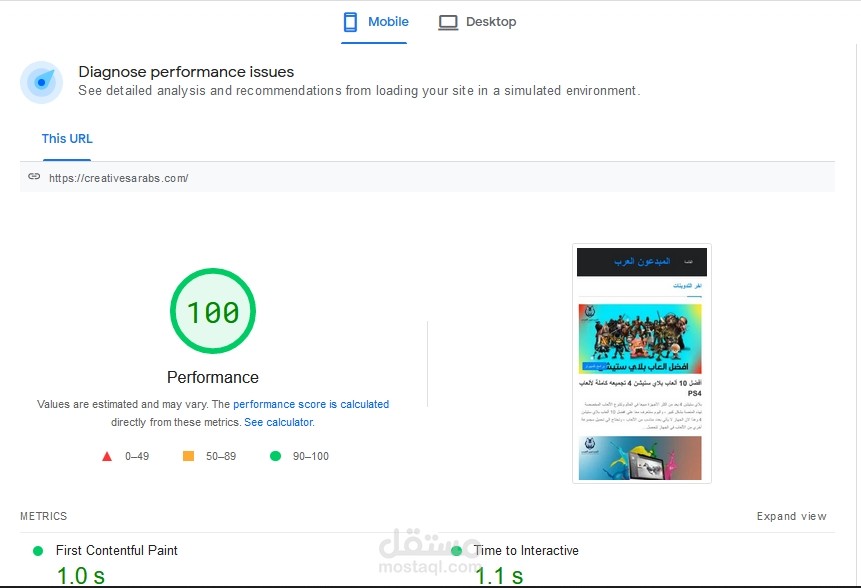Click the green dot beside First Contentful Paint
This screenshot has height=588, width=861.
pos(38,551)
